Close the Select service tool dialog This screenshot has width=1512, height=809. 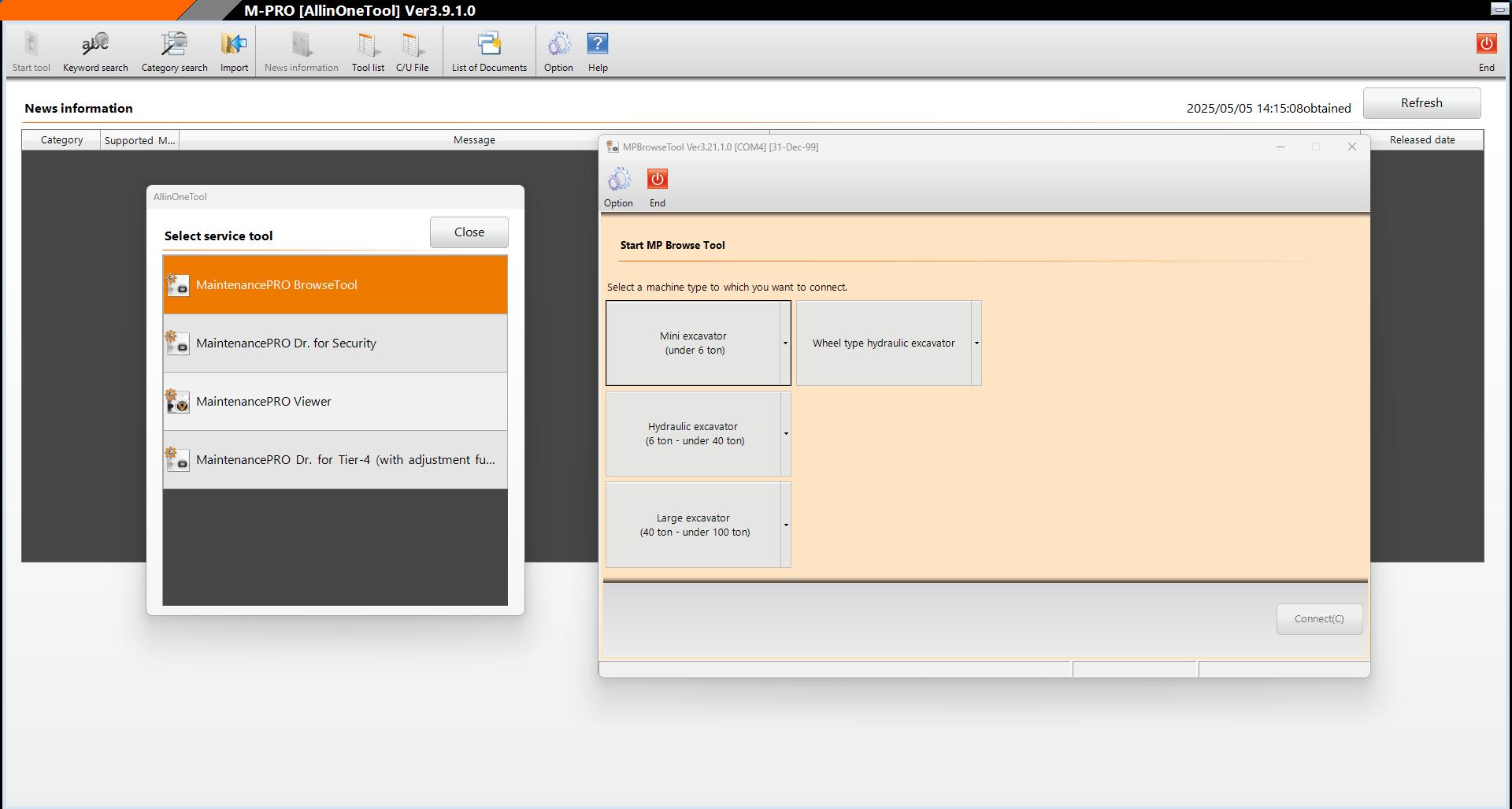point(469,232)
